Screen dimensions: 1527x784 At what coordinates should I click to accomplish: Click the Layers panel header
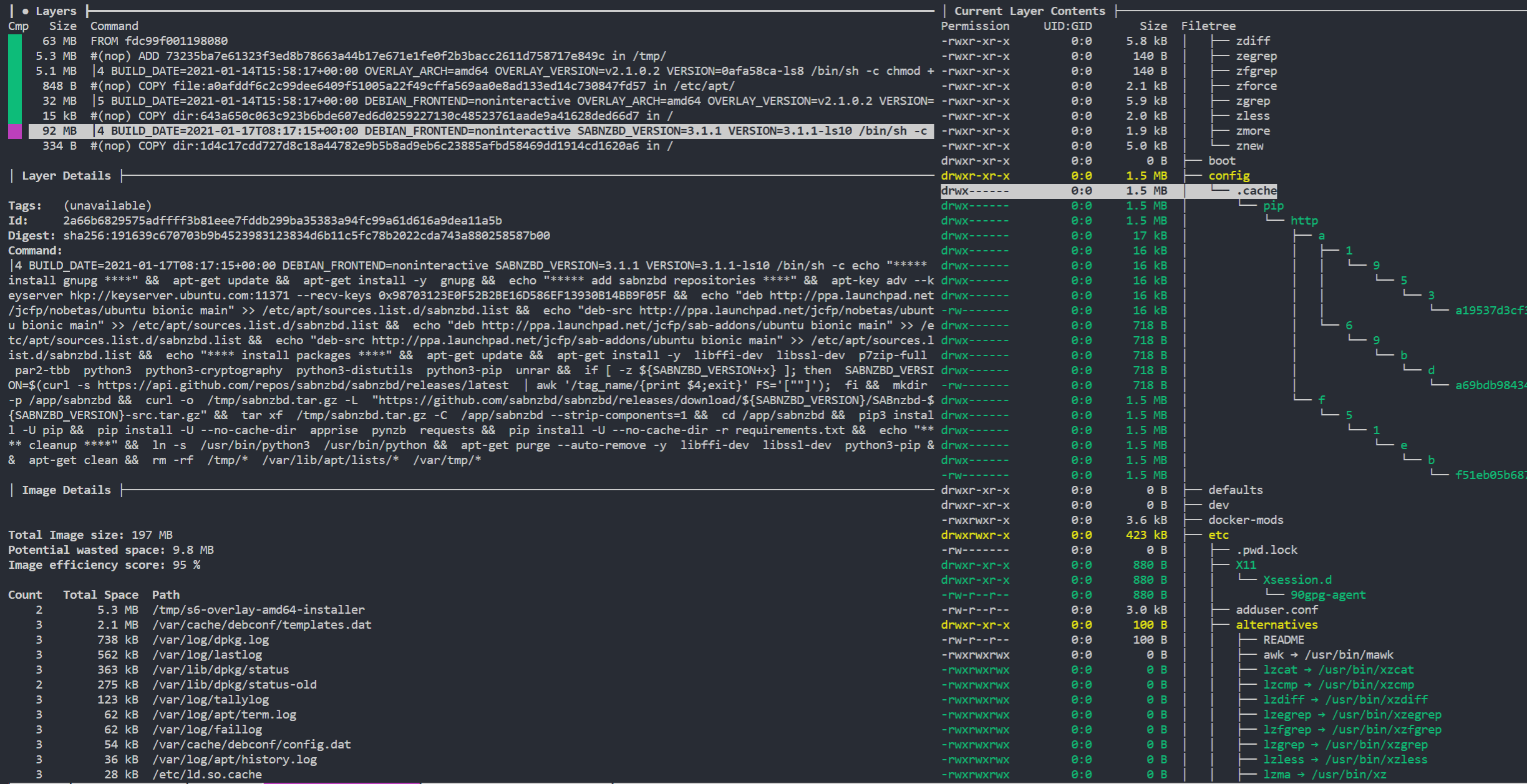56,11
